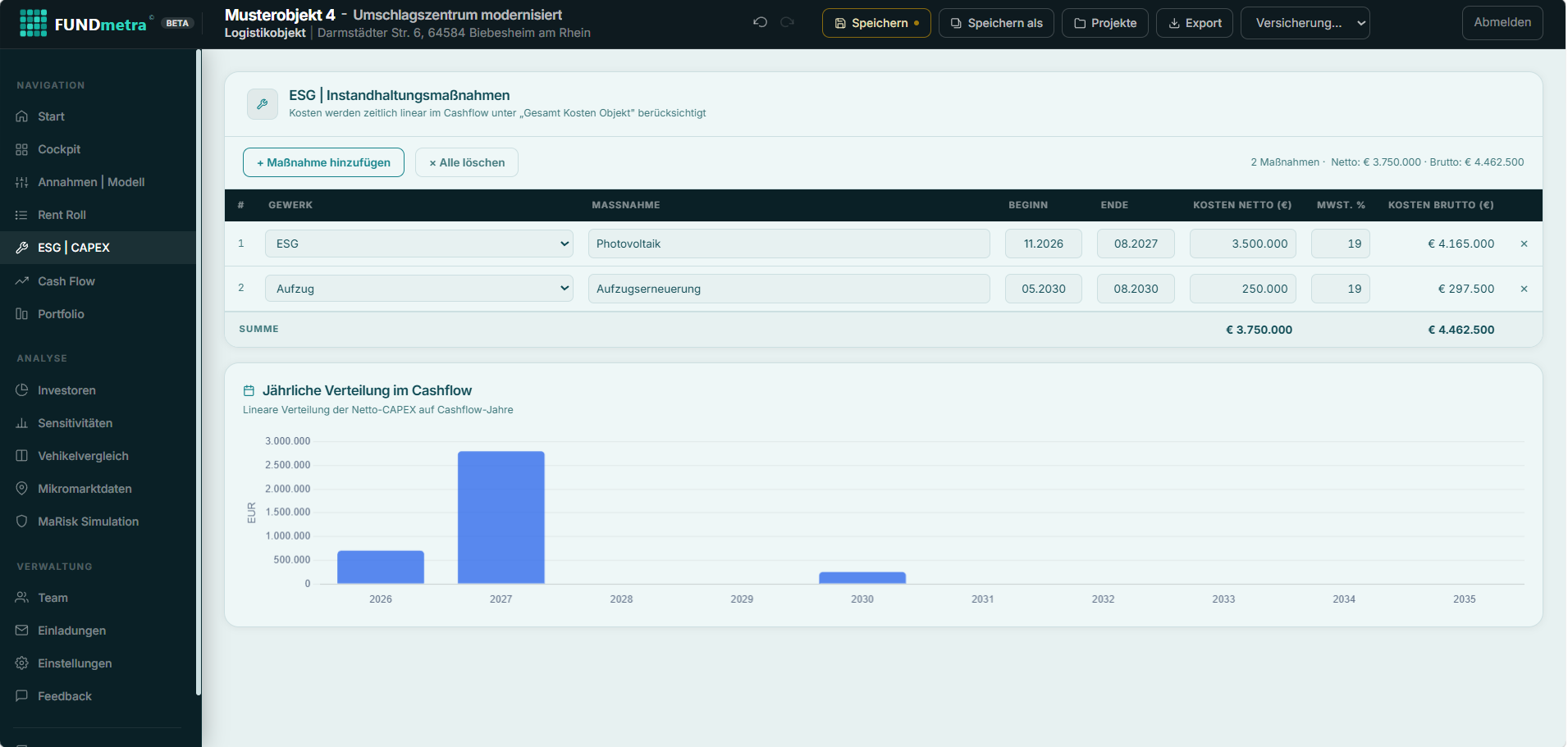Expand the Versicherung... dropdown in header

click(x=1305, y=23)
